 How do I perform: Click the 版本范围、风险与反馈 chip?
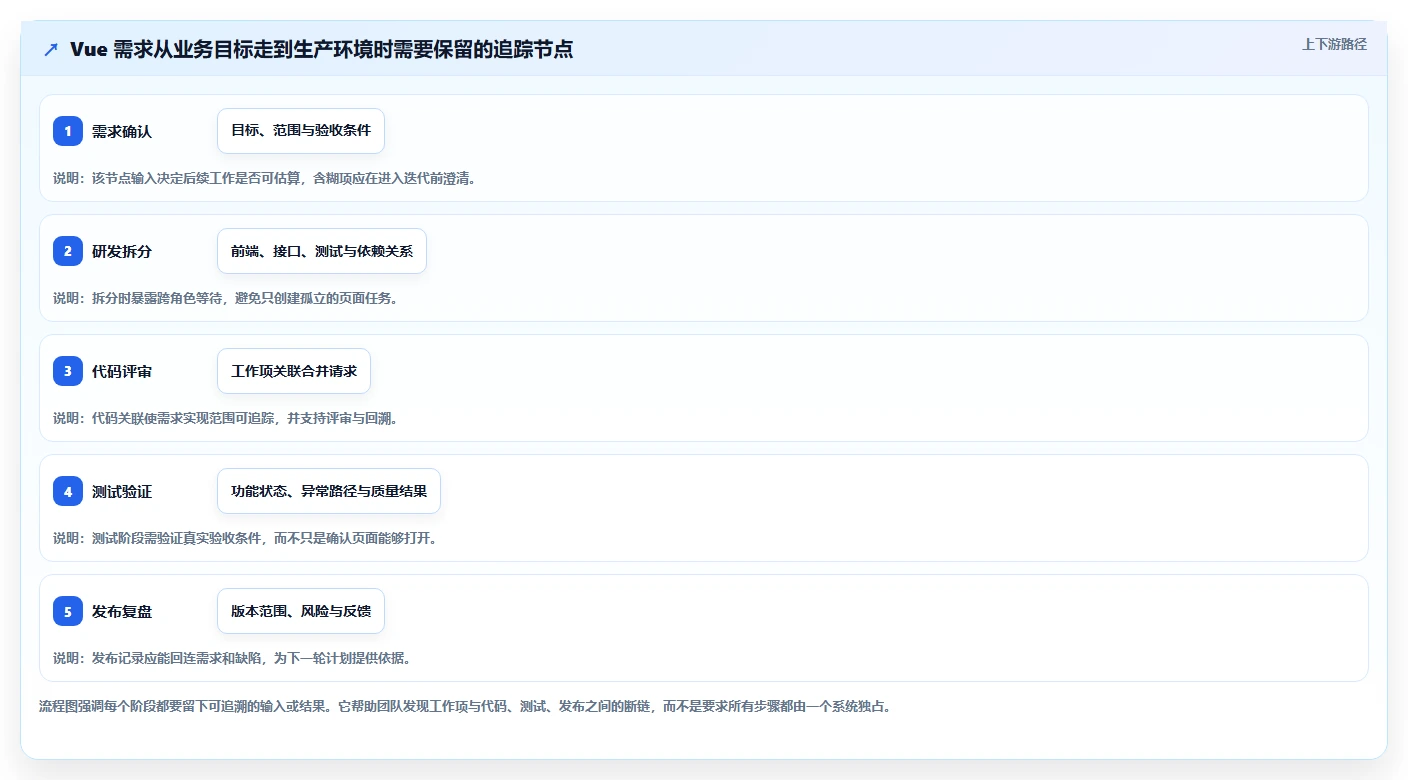click(x=301, y=611)
